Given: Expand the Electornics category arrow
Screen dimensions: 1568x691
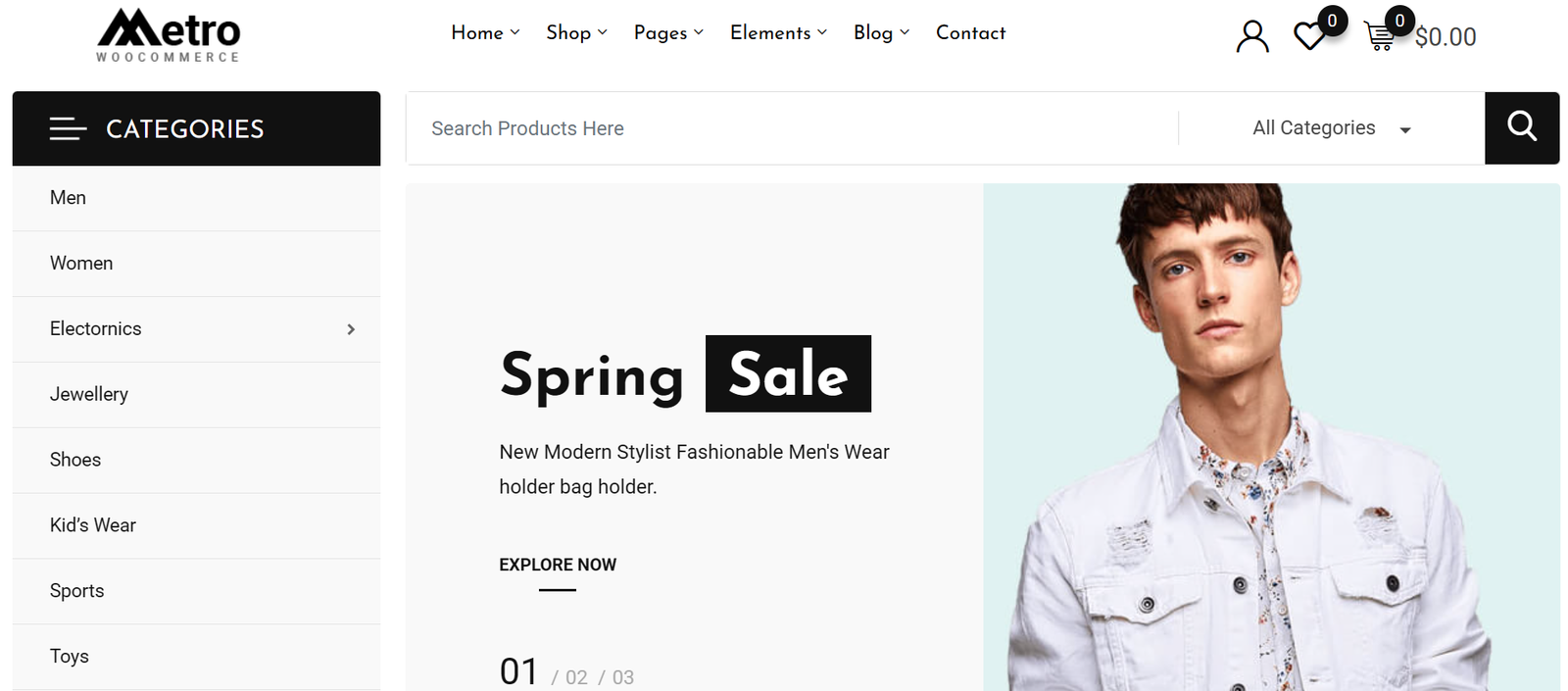Looking at the screenshot, I should click(x=351, y=329).
